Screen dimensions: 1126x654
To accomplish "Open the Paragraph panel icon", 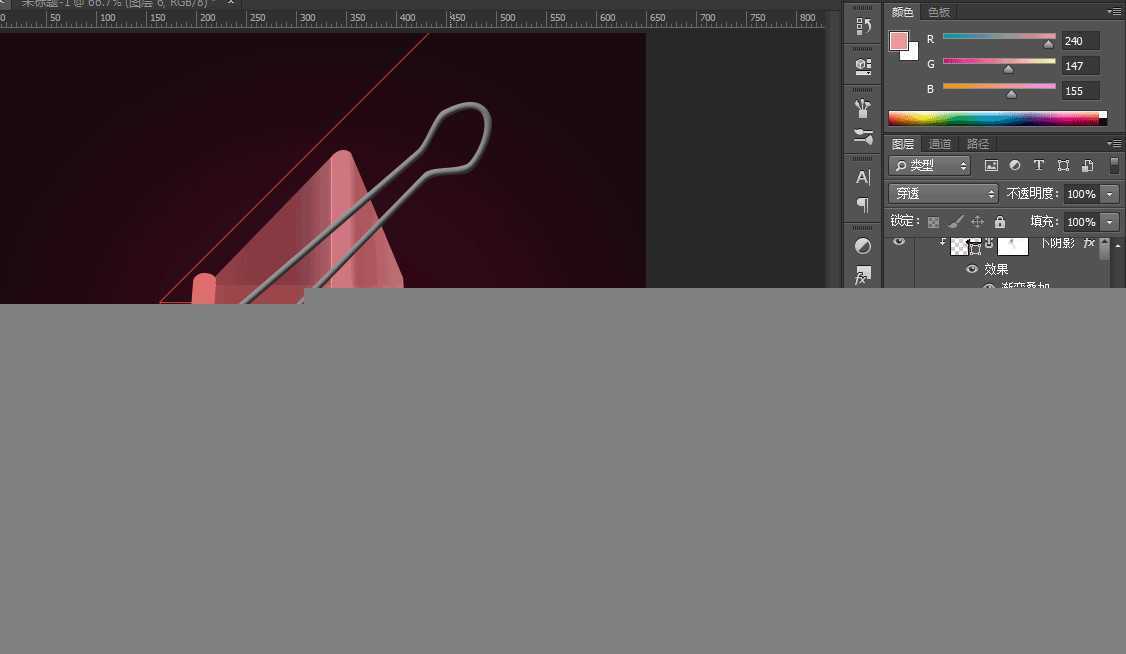I will tap(863, 205).
